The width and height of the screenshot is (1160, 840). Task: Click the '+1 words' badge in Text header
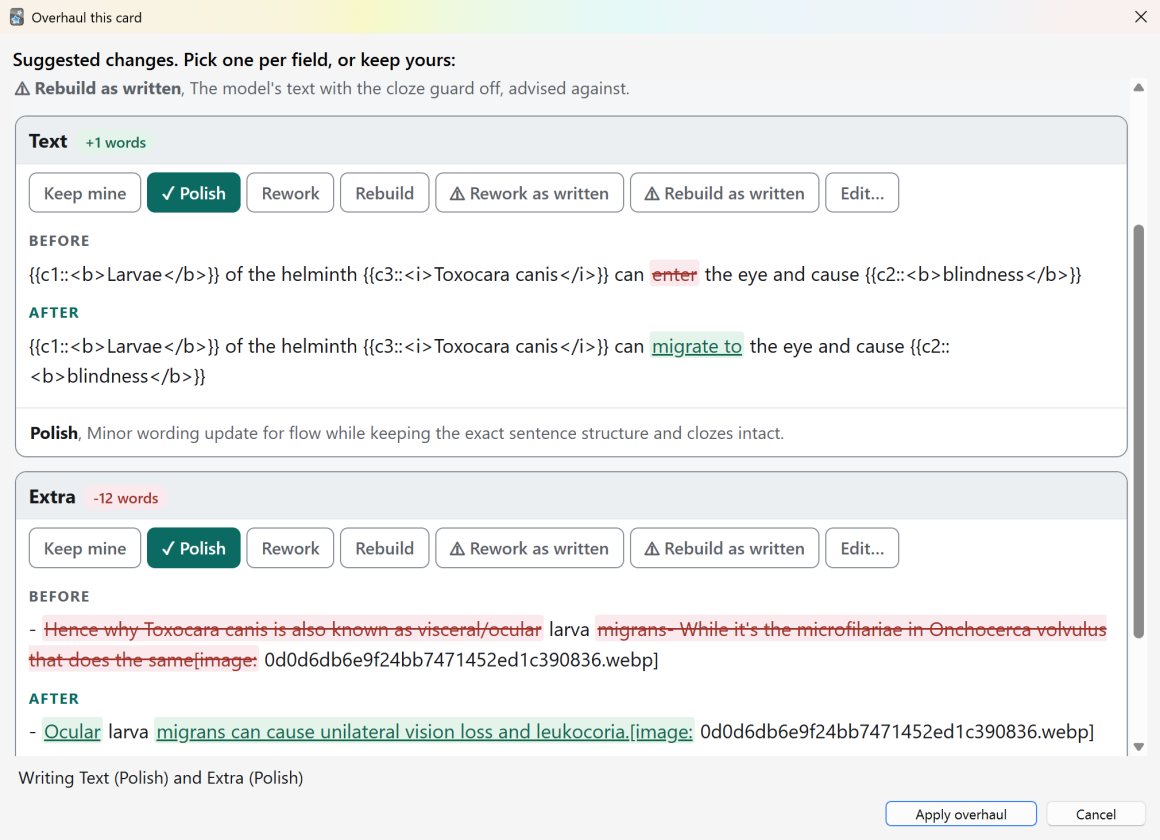[x=115, y=143]
